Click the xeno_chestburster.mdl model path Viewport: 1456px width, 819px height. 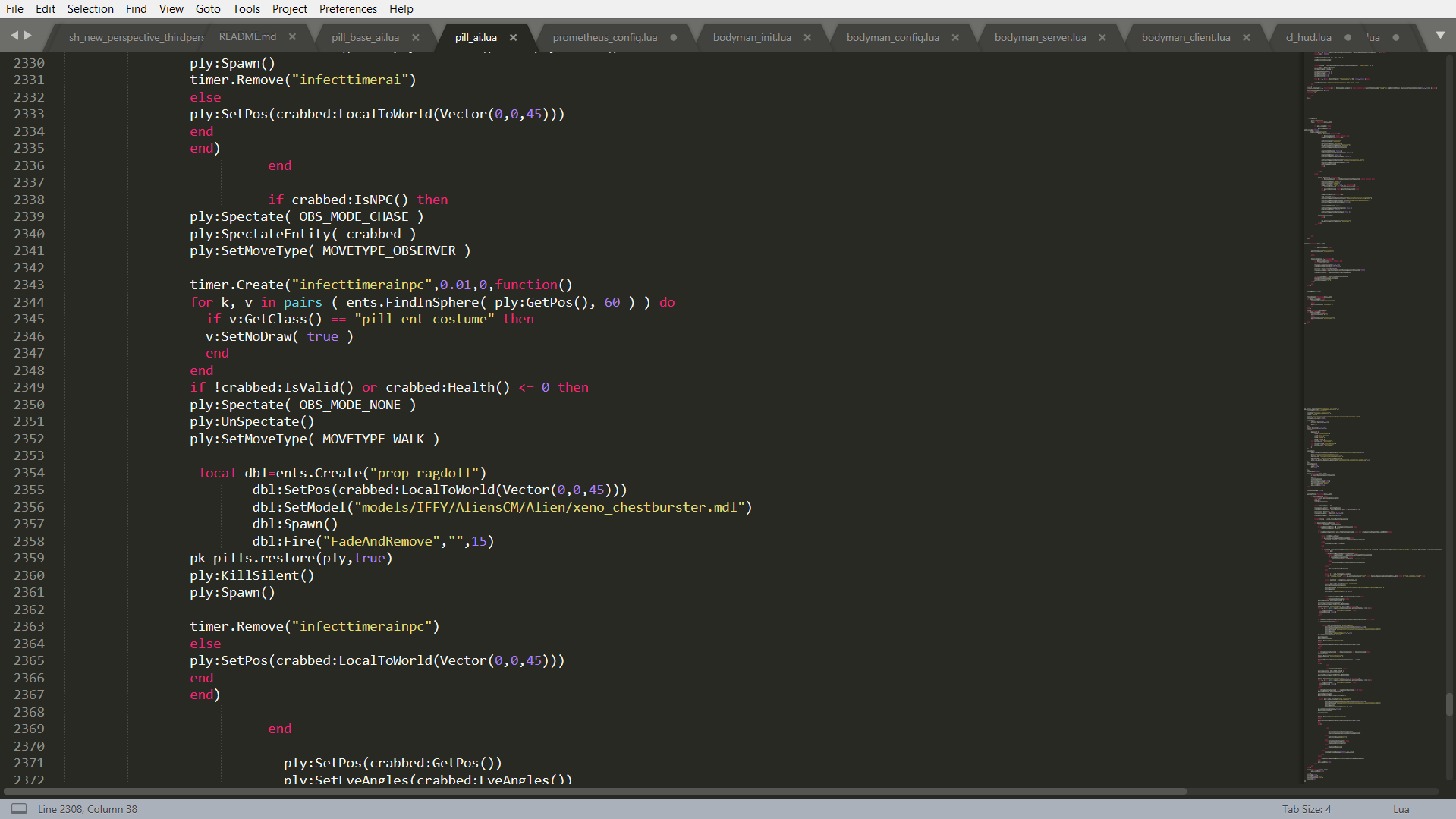(x=549, y=507)
